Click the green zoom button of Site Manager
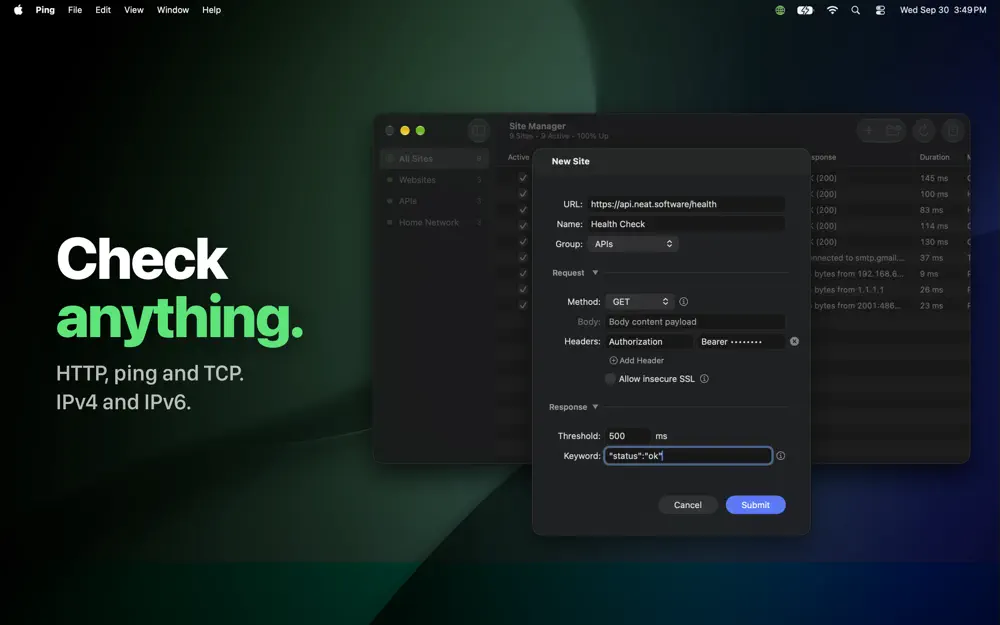This screenshot has height=625, width=1000. pos(420,130)
